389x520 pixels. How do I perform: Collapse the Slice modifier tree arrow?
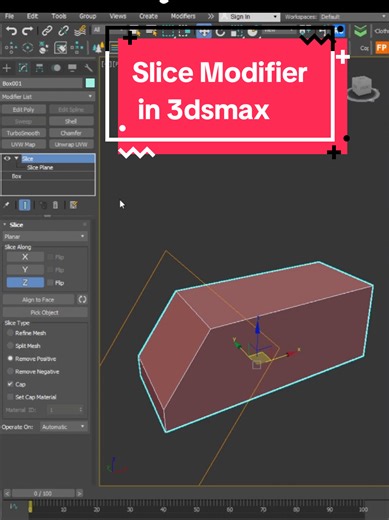(x=16, y=158)
